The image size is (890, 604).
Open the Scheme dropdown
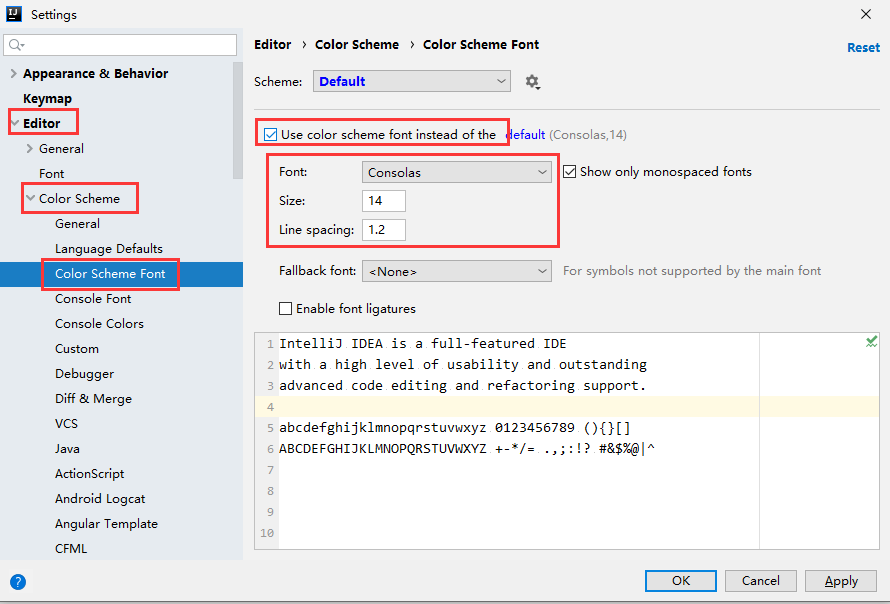point(412,81)
